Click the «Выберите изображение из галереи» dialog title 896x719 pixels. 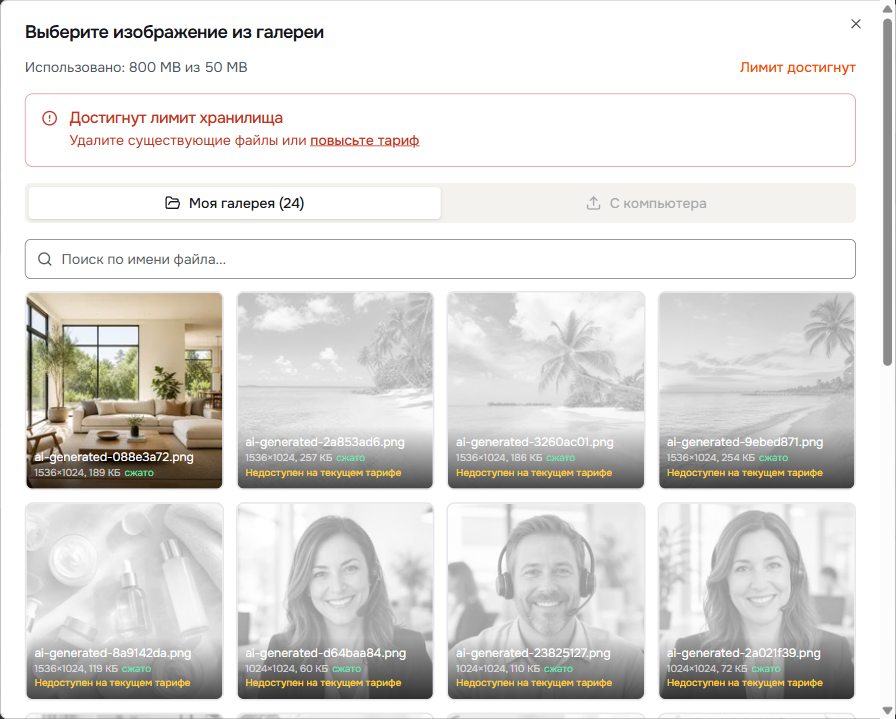pyautogui.click(x=174, y=32)
